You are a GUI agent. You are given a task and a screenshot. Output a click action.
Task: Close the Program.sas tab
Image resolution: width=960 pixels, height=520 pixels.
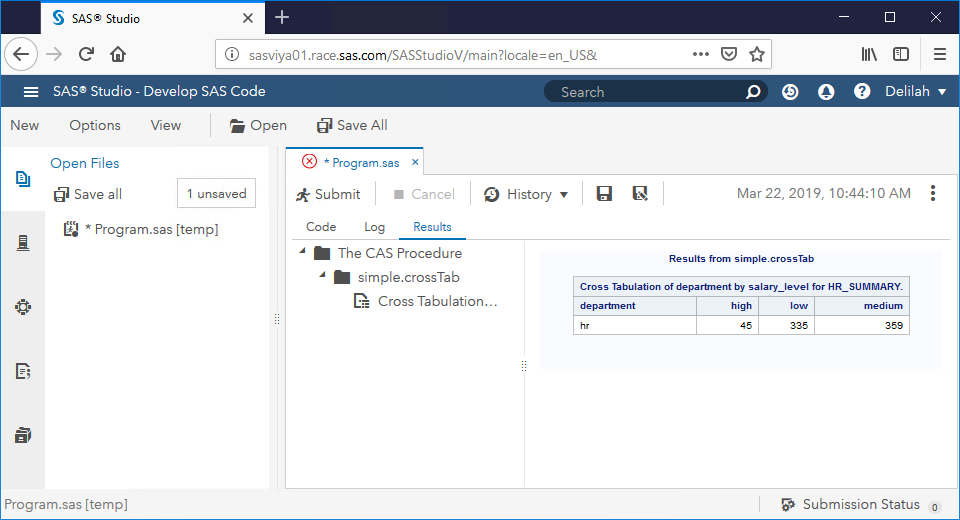415,162
